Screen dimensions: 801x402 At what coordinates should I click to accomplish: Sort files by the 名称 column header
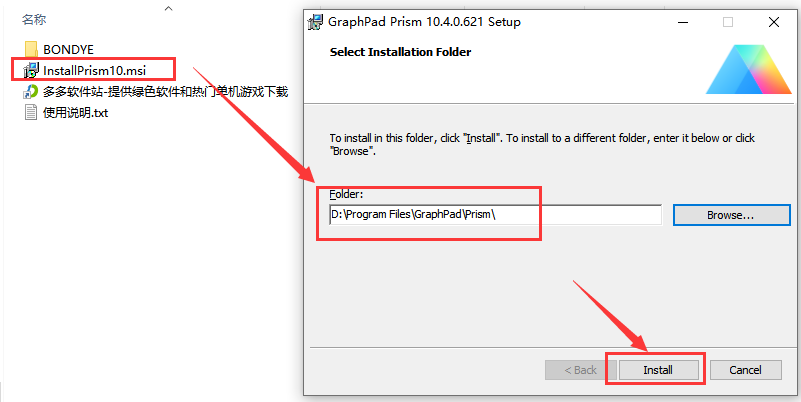pyautogui.click(x=34, y=20)
